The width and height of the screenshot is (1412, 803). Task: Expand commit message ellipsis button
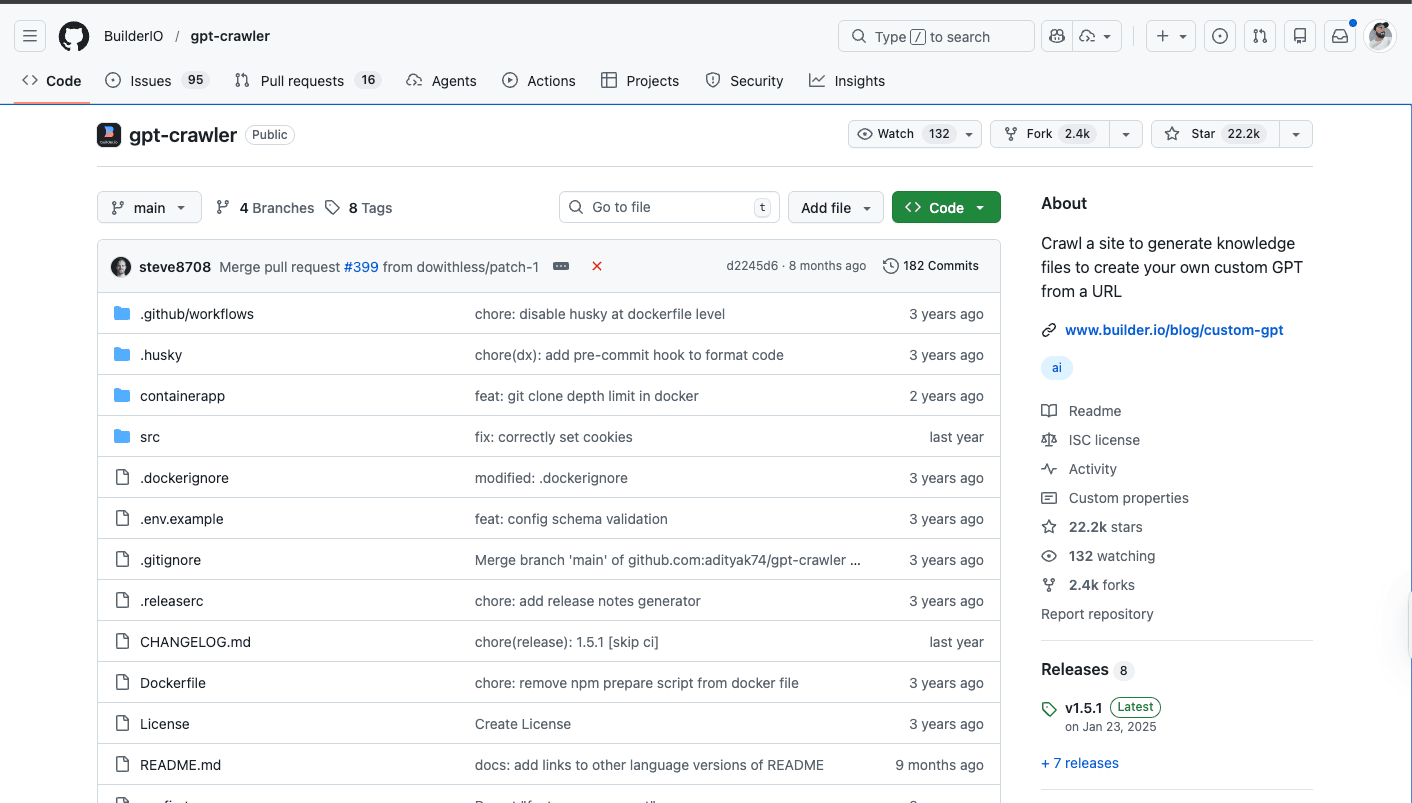point(561,266)
